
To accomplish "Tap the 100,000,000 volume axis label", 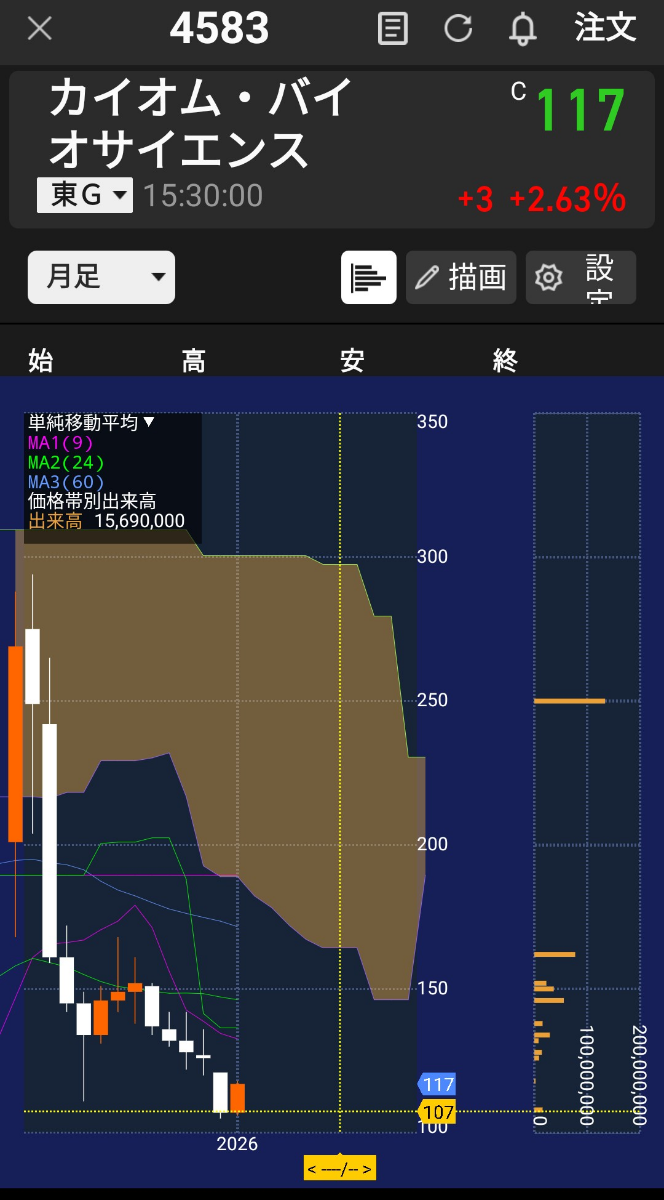I will [586, 1074].
